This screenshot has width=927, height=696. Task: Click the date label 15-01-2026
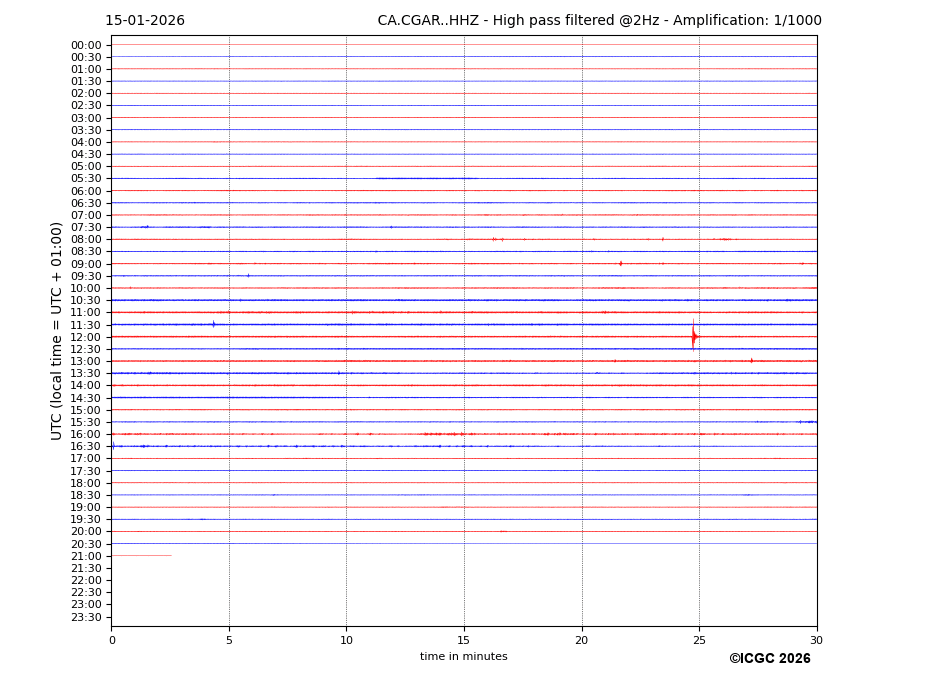[x=145, y=21]
